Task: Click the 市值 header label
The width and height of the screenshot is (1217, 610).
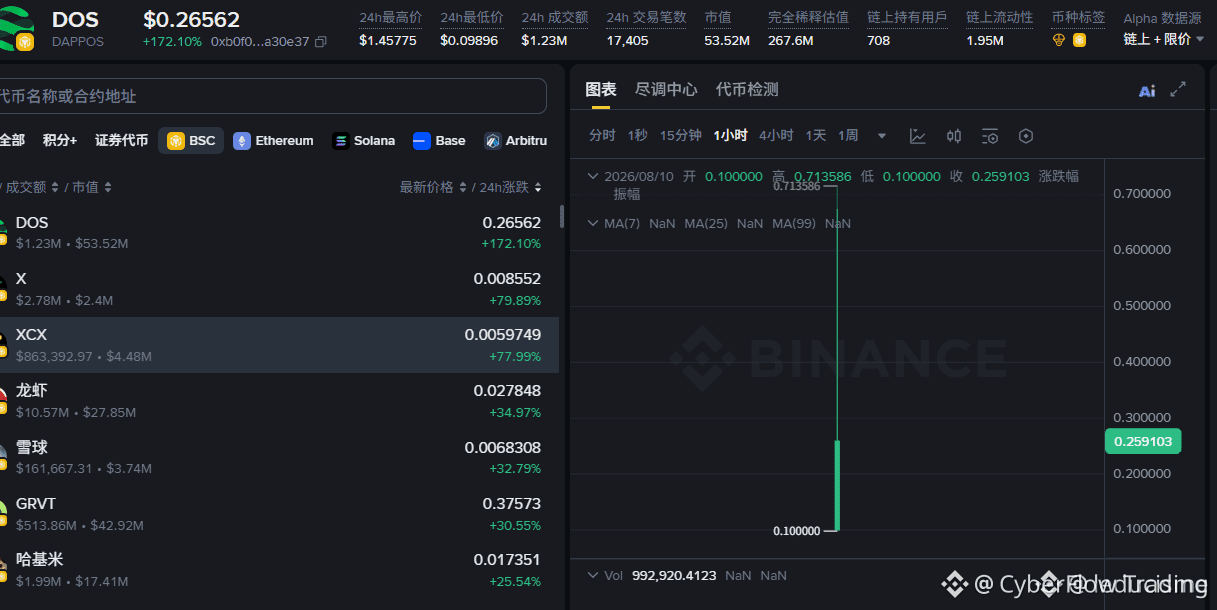Action: pos(717,18)
